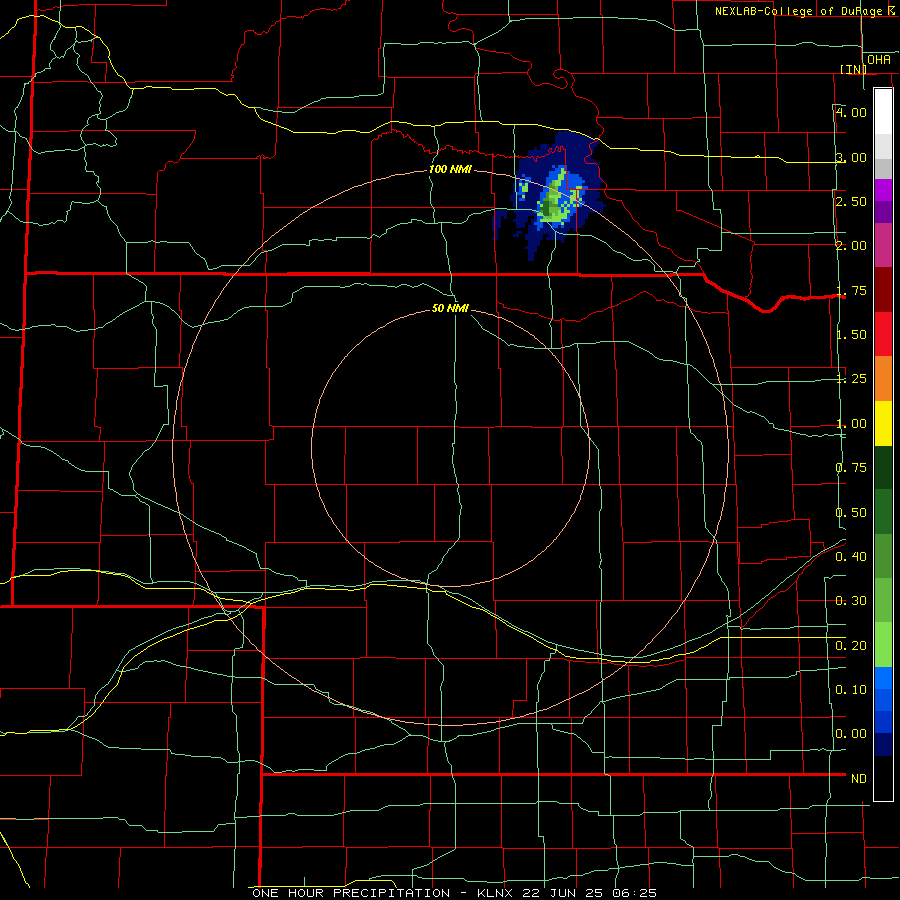Select the white 4.00 color swatch
Viewport: 900px width, 900px height.
883,112
